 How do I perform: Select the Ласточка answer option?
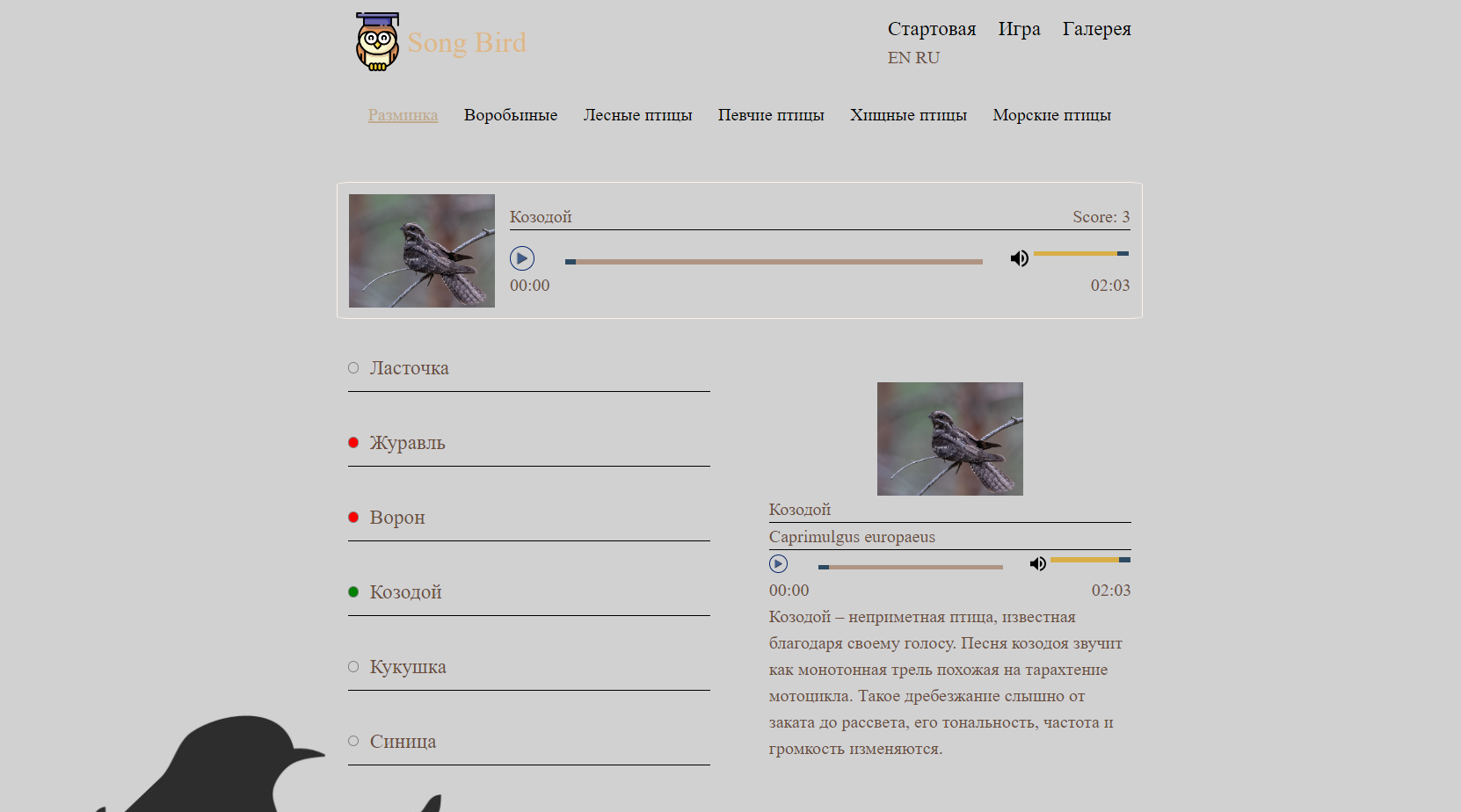coord(529,368)
